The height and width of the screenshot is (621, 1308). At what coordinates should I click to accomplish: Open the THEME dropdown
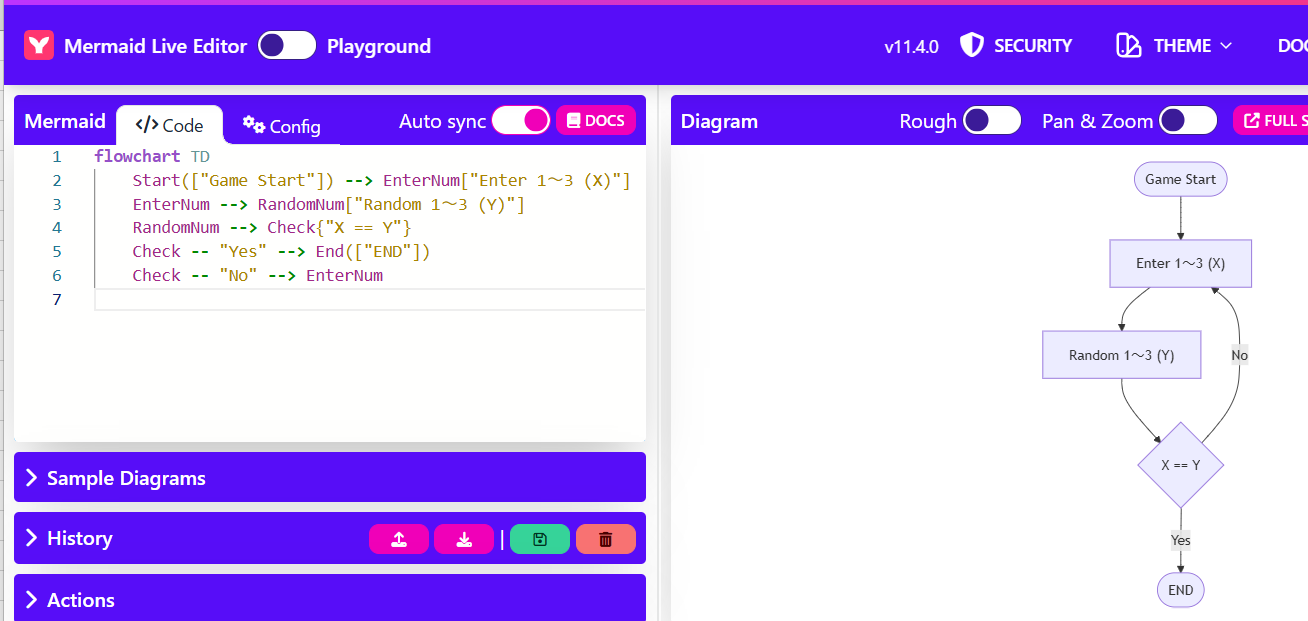[1173, 45]
